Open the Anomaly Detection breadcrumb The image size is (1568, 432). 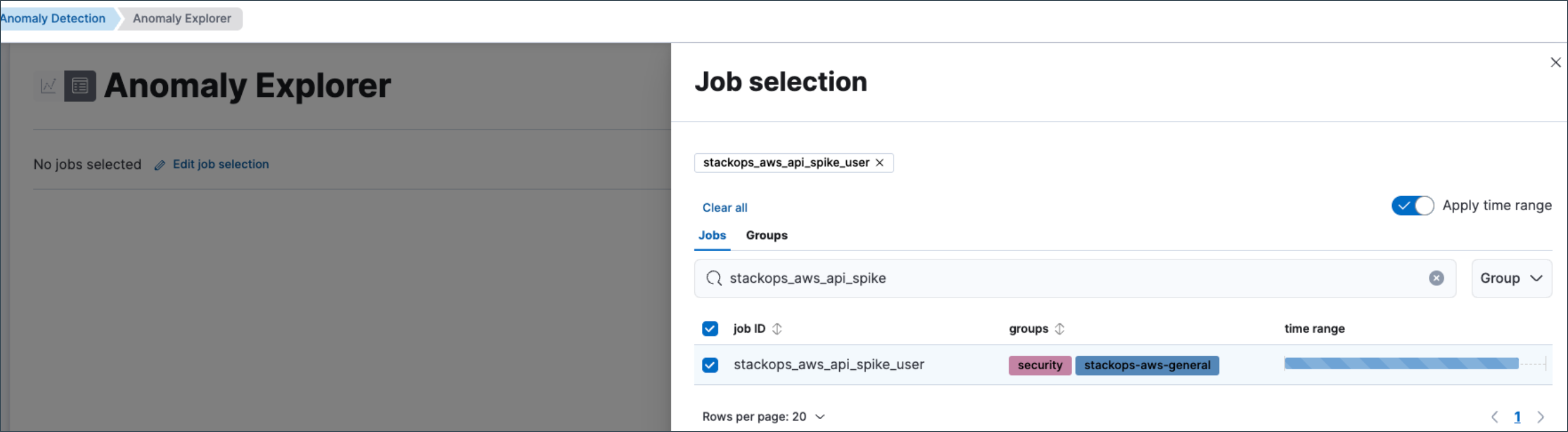[x=52, y=18]
